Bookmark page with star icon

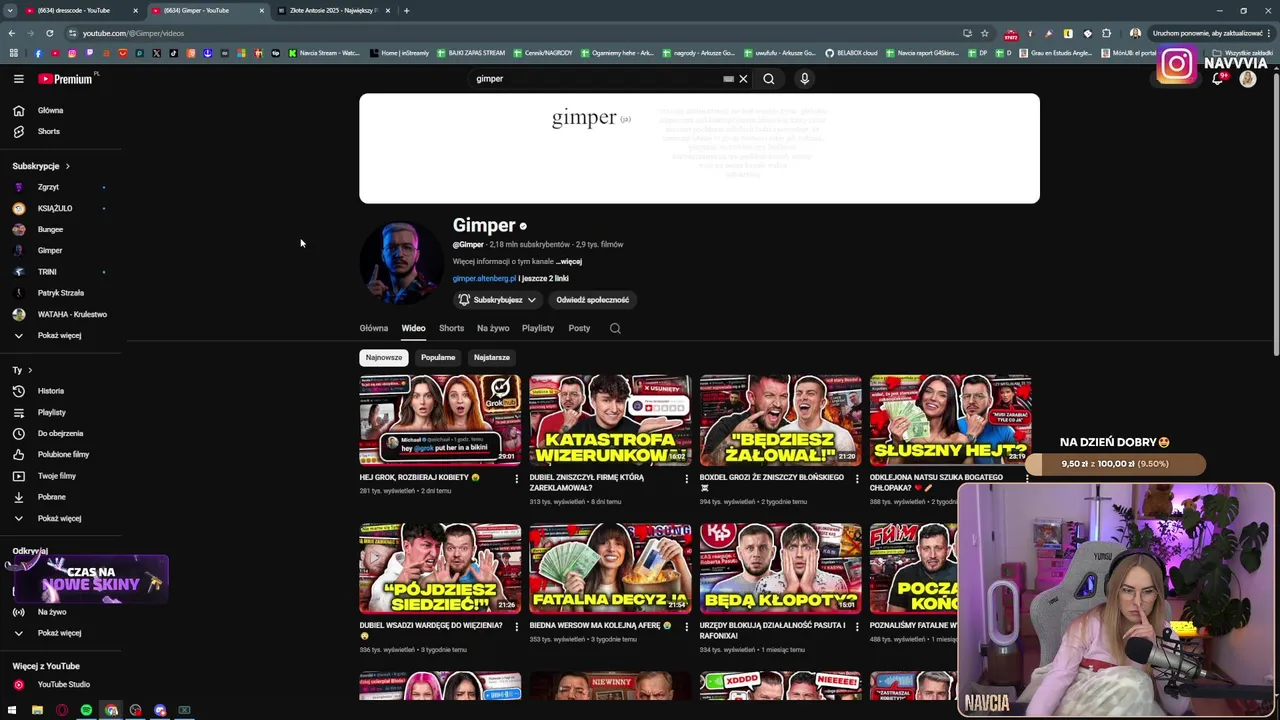pyautogui.click(x=984, y=33)
